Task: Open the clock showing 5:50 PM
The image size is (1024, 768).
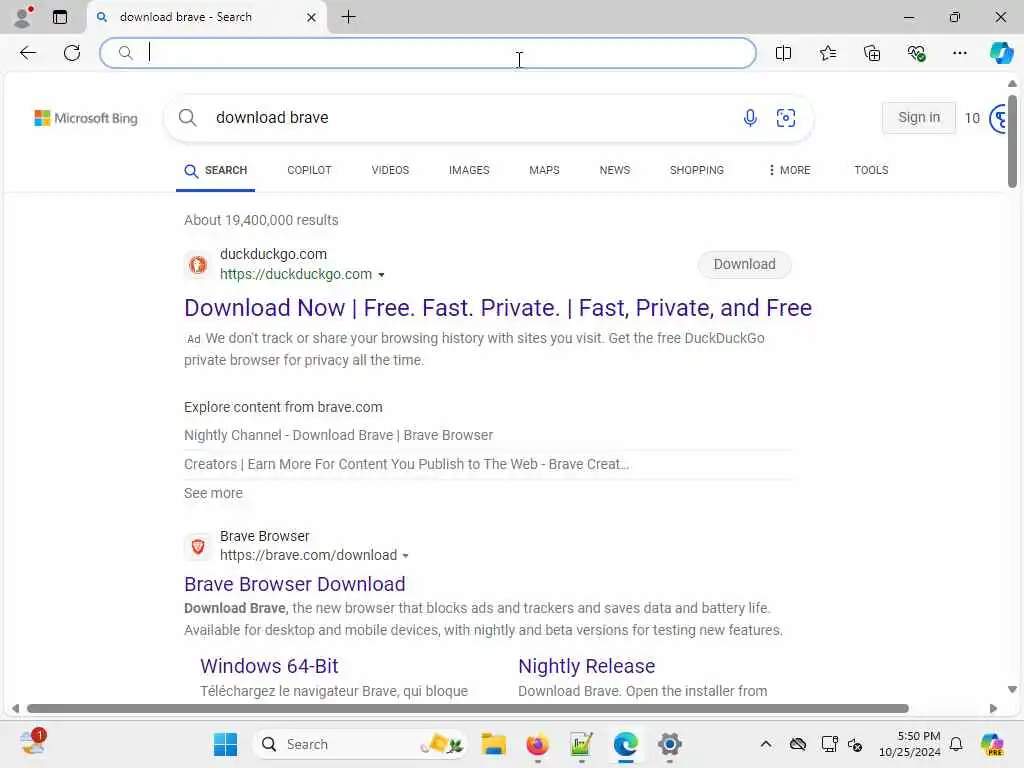Action: pos(910,744)
